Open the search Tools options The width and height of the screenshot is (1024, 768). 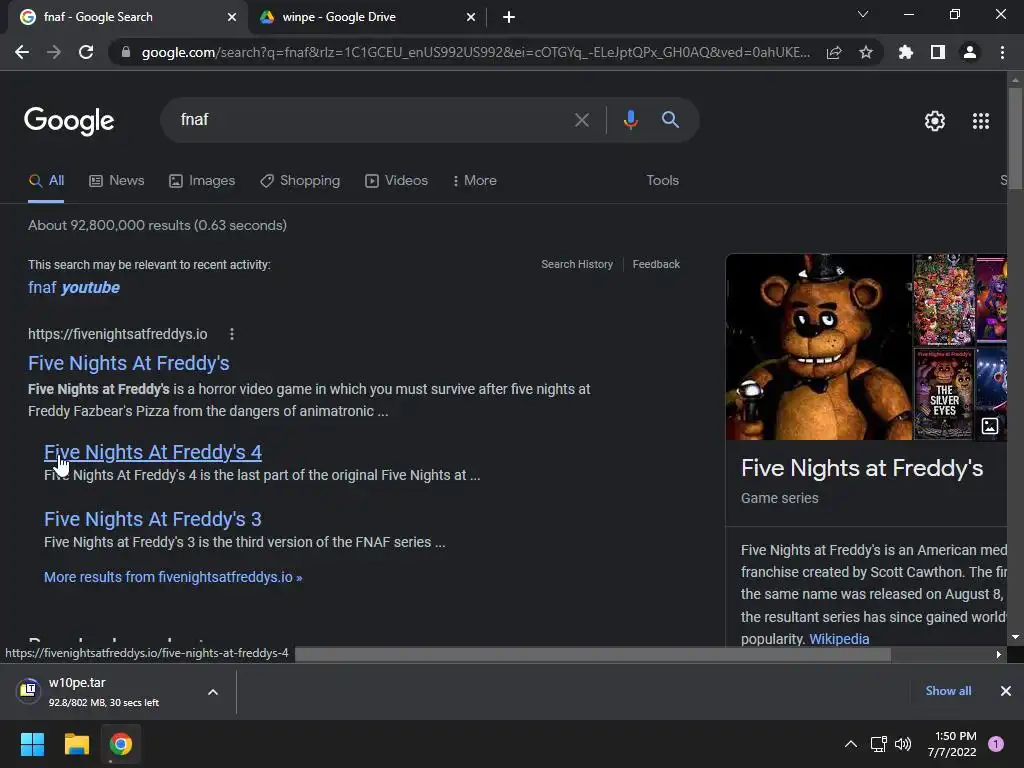tap(662, 181)
